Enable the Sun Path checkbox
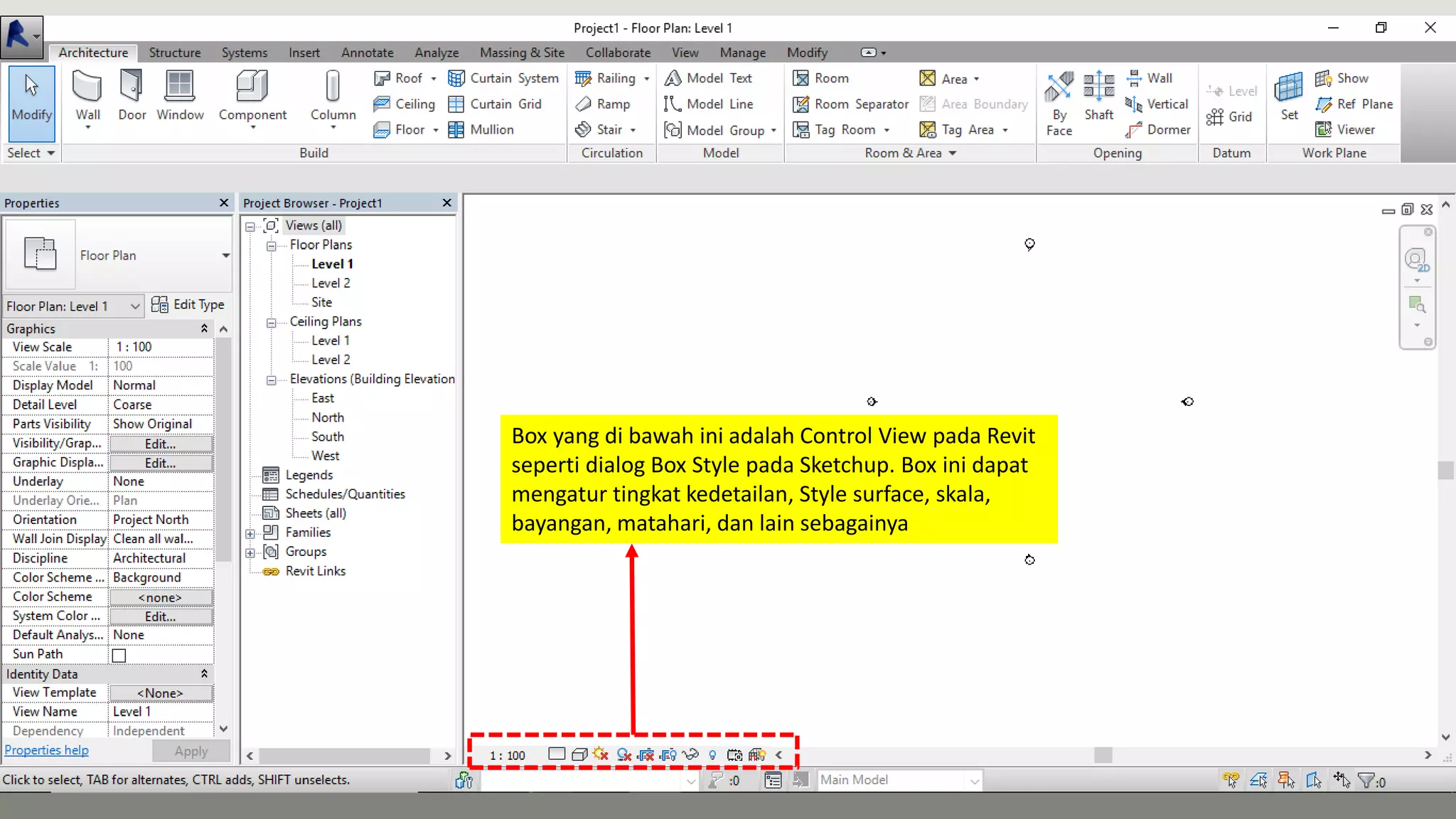Screen dimensions: 1456x819 [x=119, y=655]
